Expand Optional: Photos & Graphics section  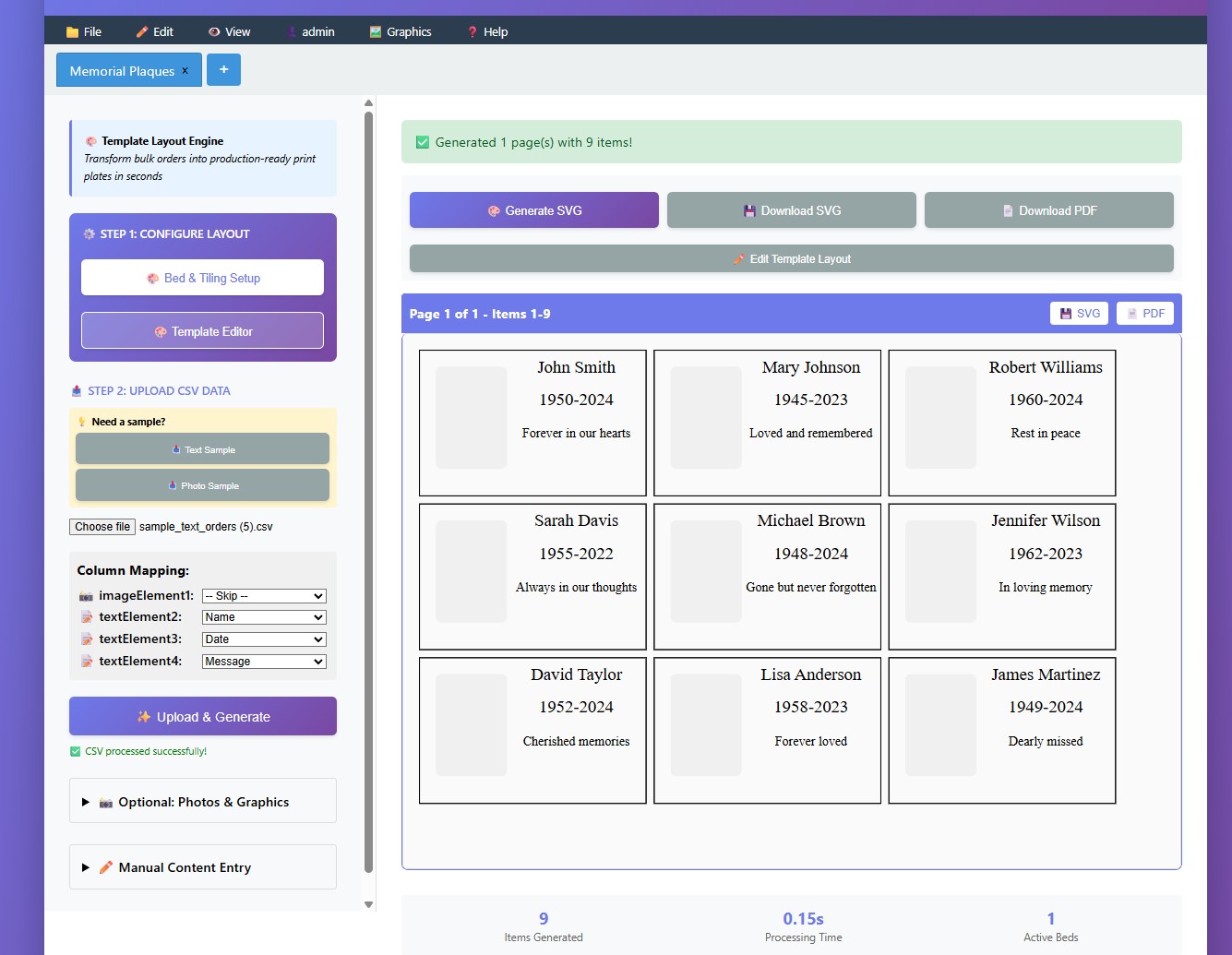202,802
